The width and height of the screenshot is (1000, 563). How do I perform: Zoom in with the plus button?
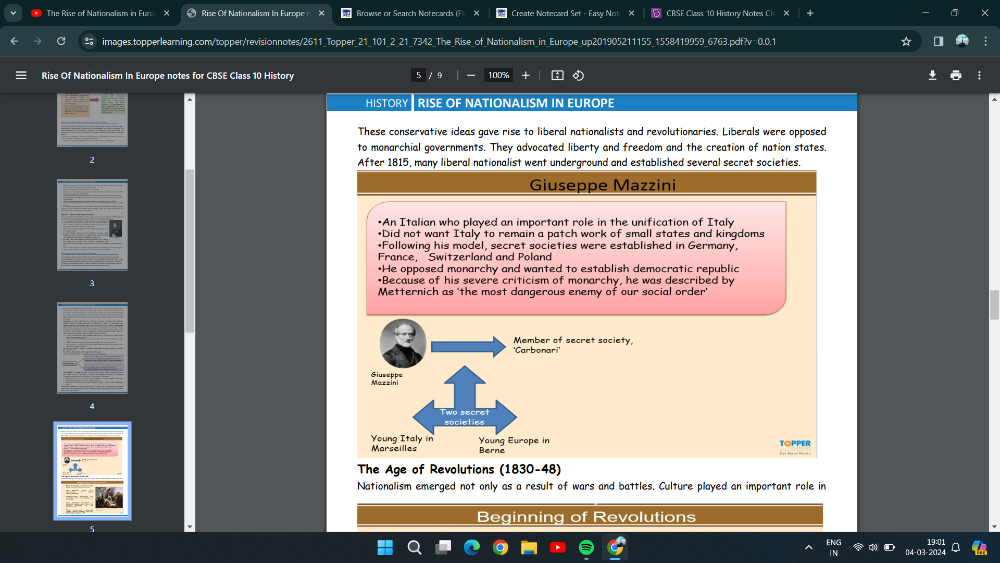point(526,75)
